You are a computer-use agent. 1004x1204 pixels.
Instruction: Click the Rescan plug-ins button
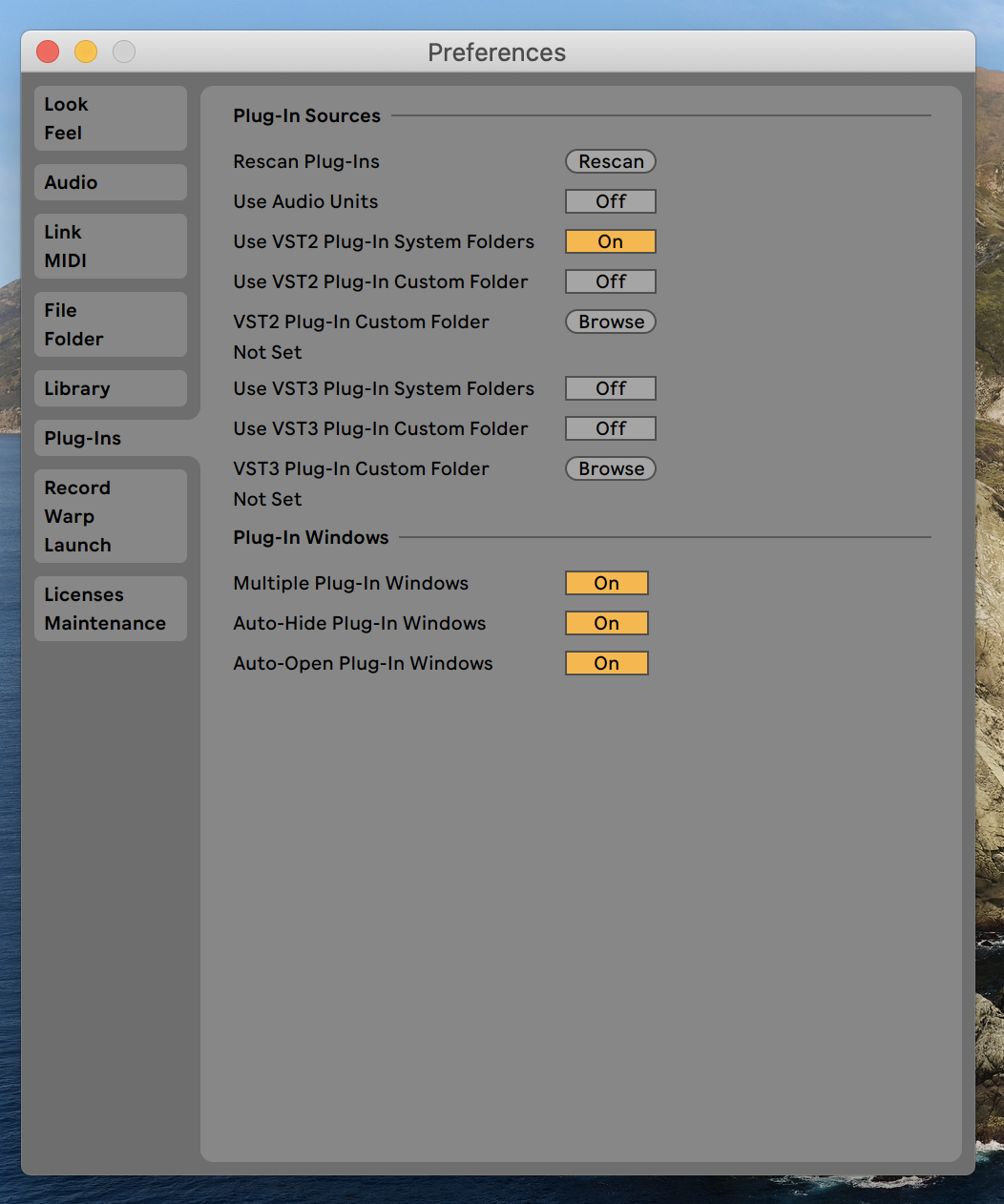point(611,161)
